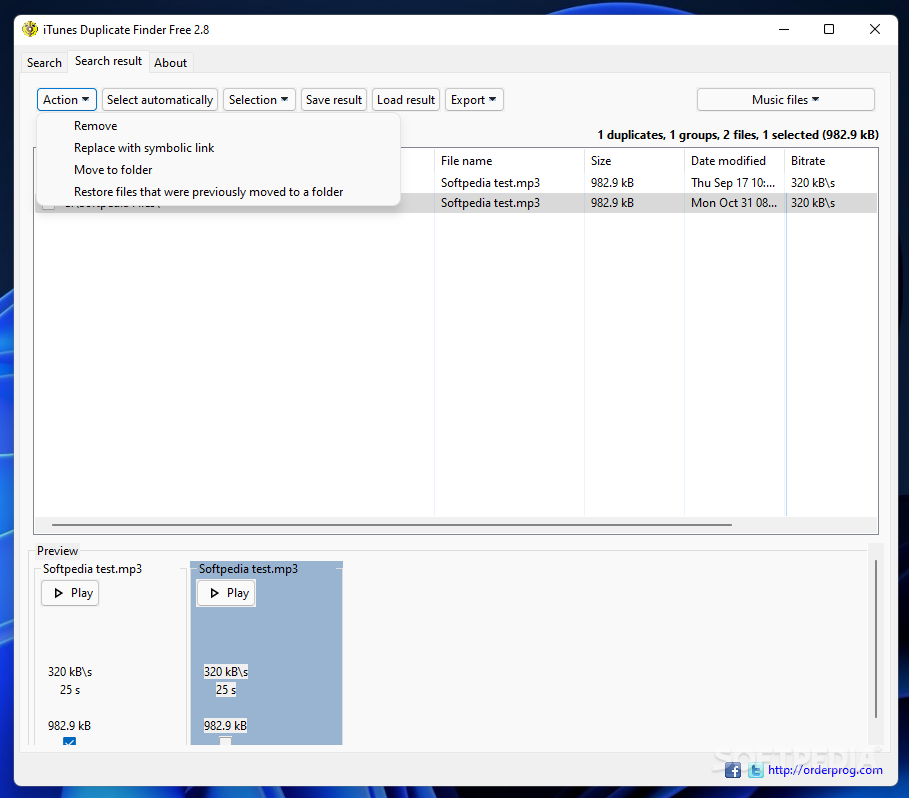Maximize the iTunes Duplicate Finder window
This screenshot has height=798, width=909.
click(x=829, y=29)
